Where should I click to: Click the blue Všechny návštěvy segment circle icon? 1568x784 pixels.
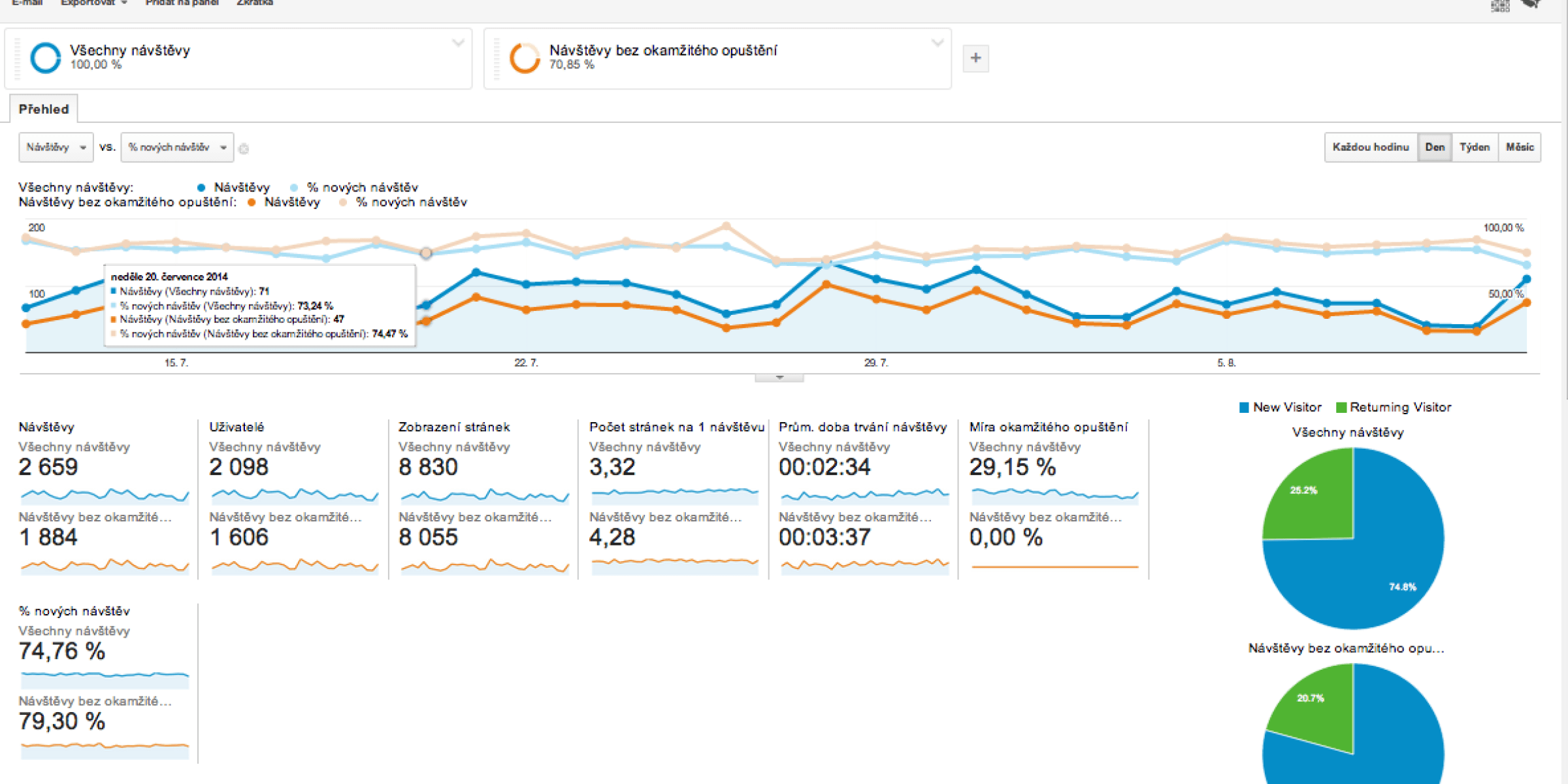45,57
